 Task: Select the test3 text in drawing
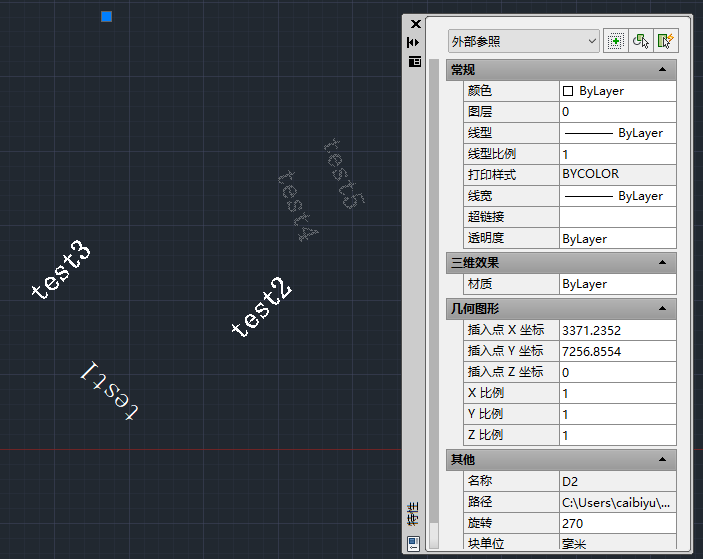click(x=61, y=269)
